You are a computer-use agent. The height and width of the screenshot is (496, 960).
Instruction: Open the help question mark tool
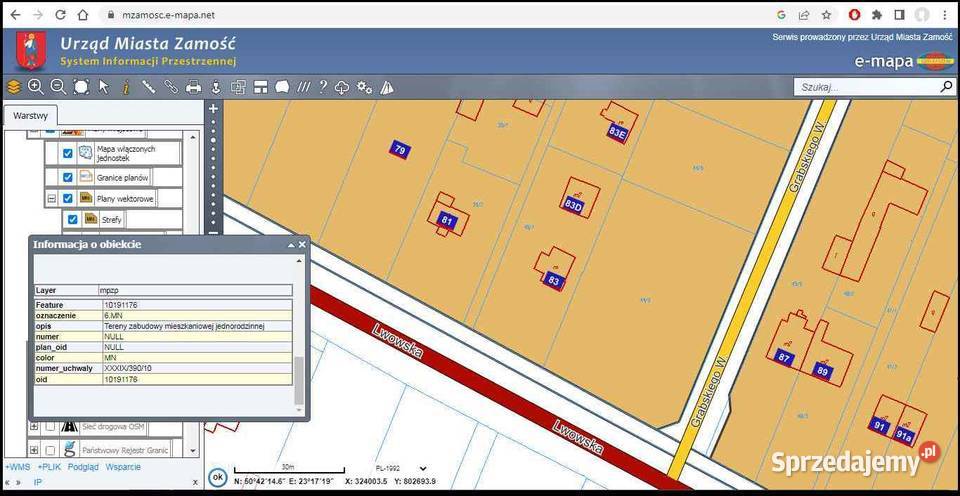point(323,88)
